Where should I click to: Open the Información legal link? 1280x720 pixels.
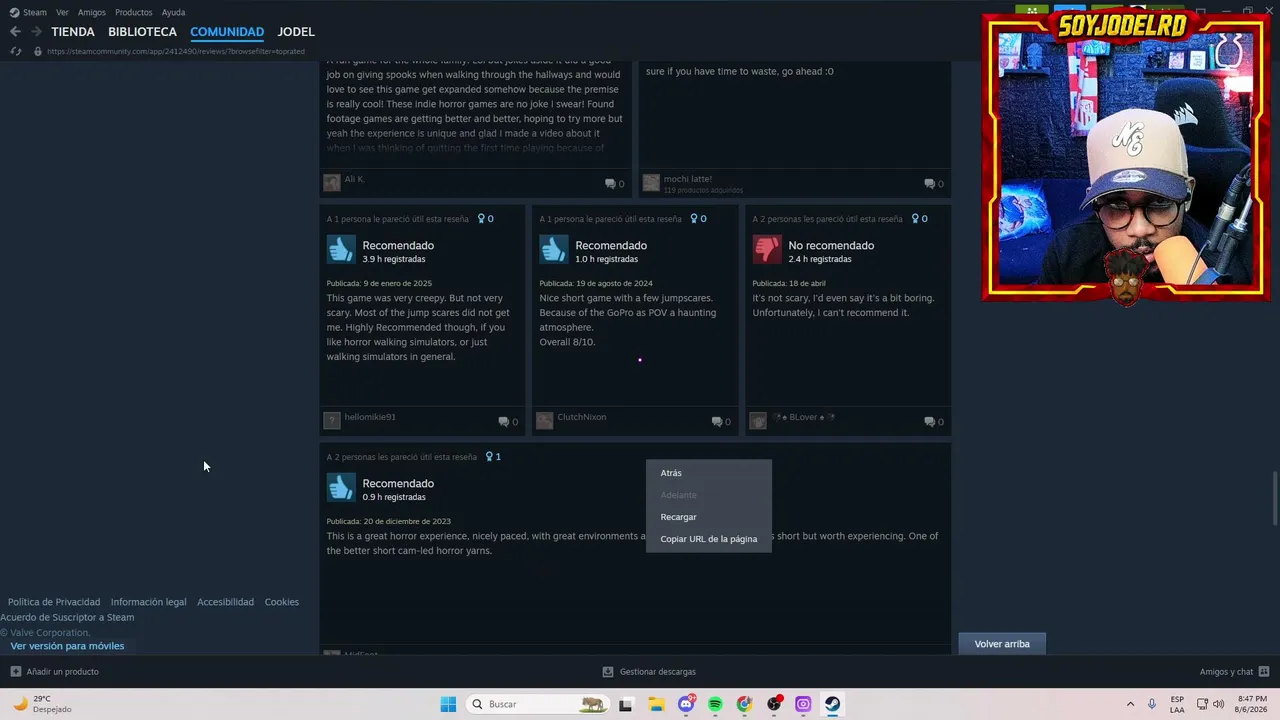149,602
